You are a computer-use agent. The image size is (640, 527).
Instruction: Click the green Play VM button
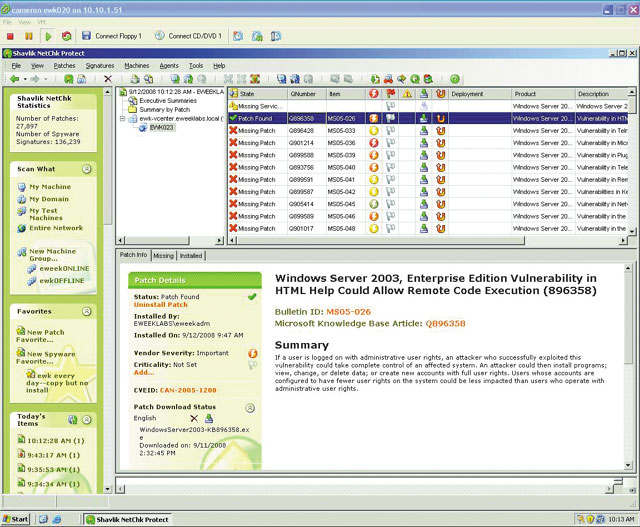[48, 36]
